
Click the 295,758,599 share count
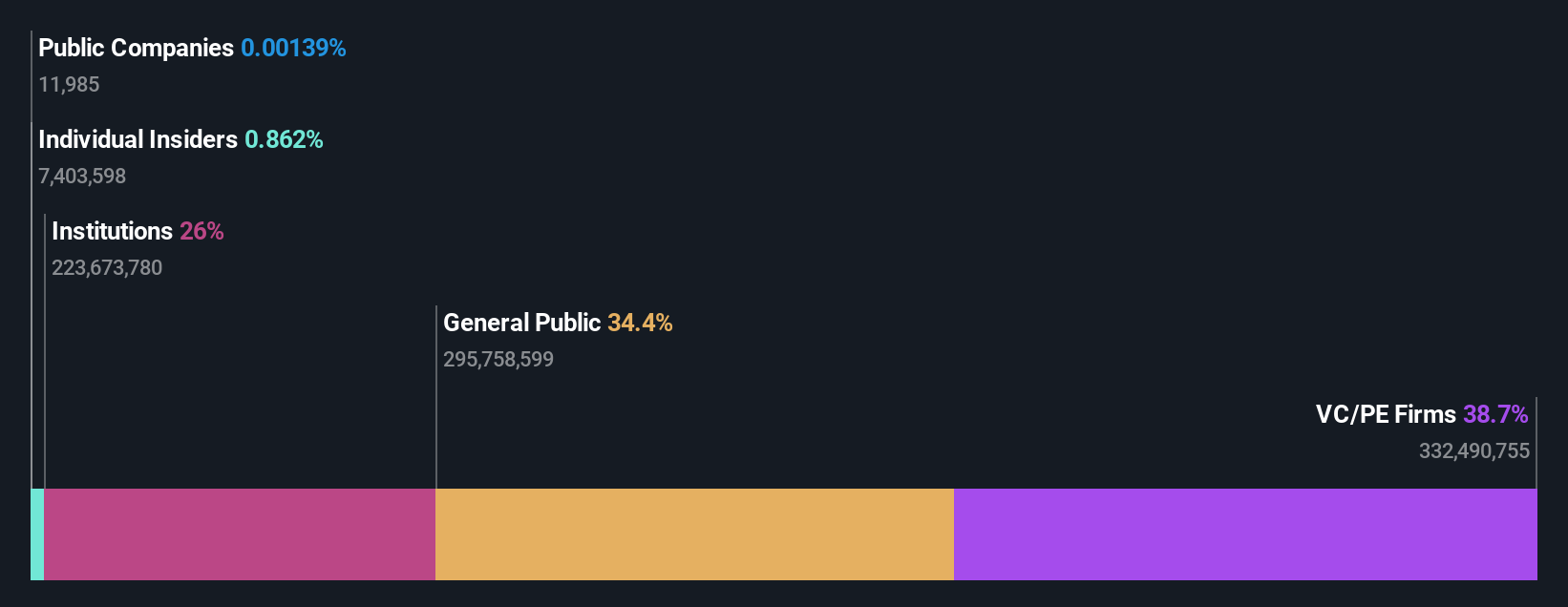[x=498, y=359]
